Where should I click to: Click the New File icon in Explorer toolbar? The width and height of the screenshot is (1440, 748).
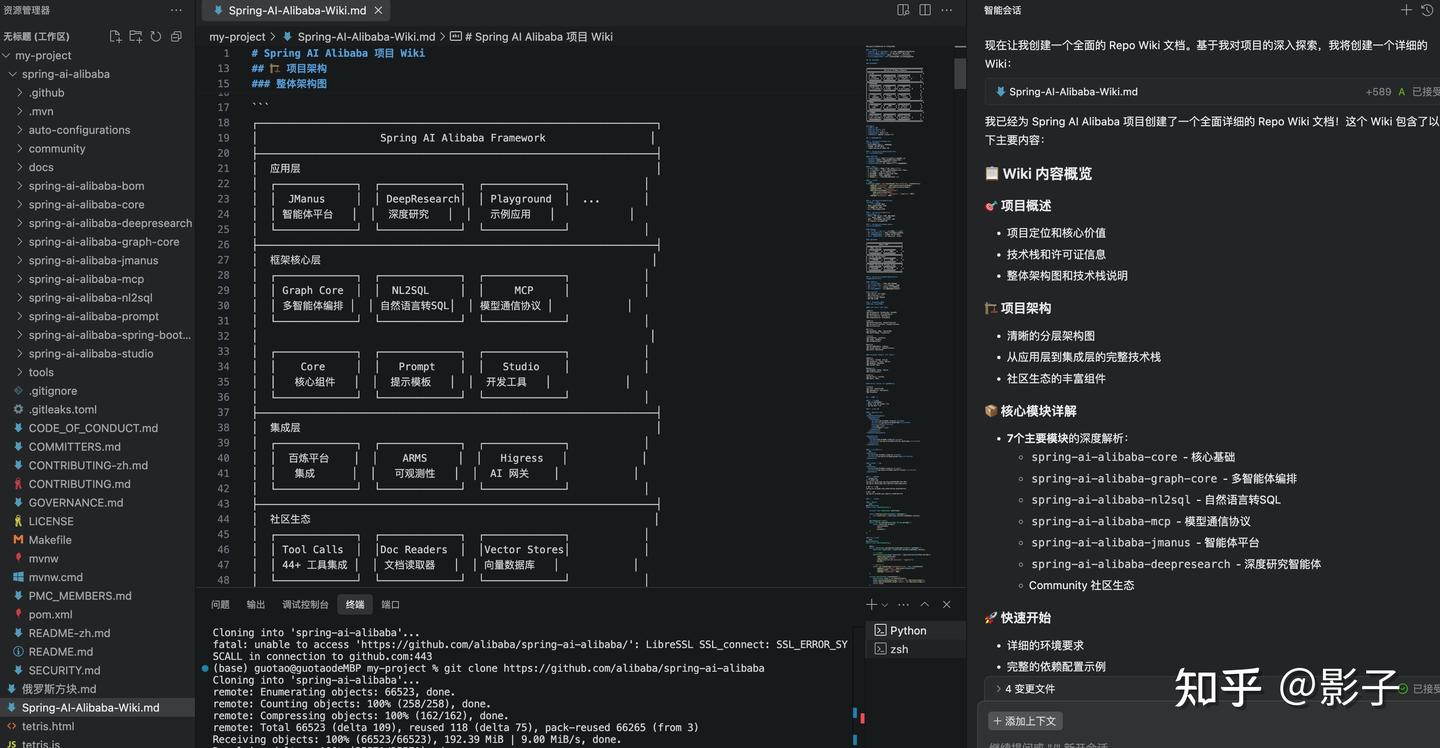pos(115,35)
